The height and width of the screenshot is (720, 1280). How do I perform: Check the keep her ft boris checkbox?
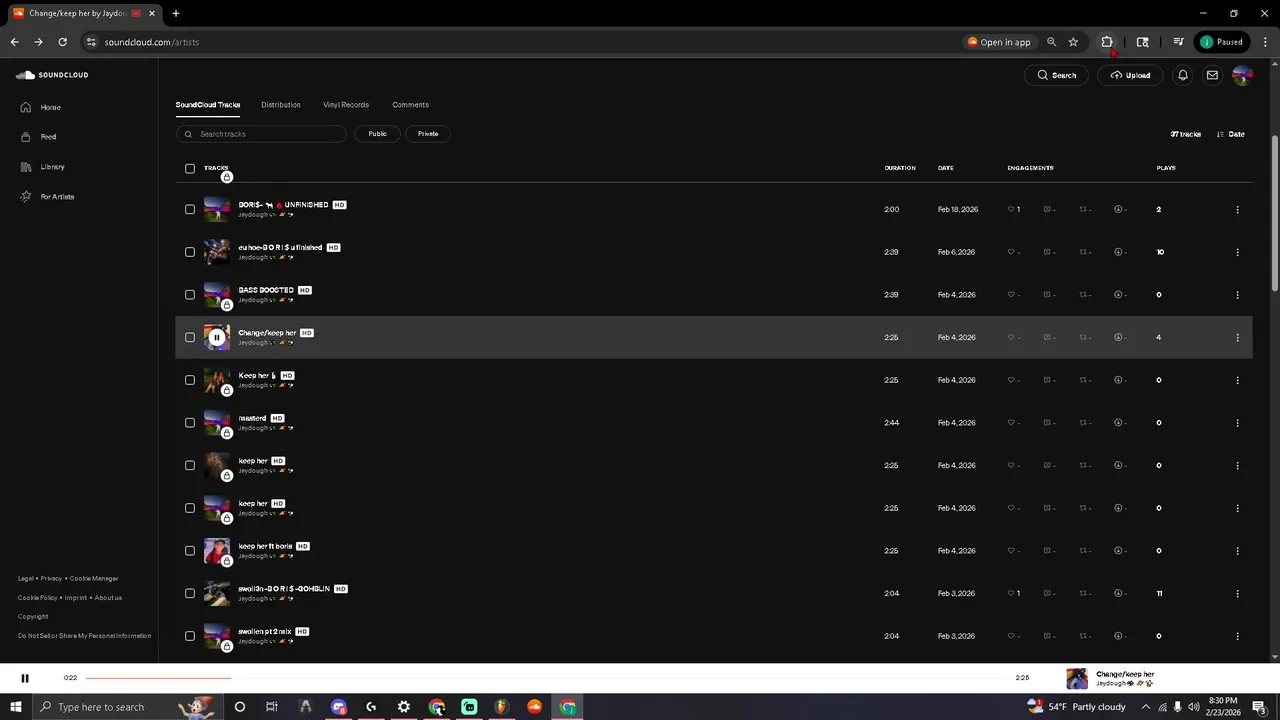[x=190, y=551]
